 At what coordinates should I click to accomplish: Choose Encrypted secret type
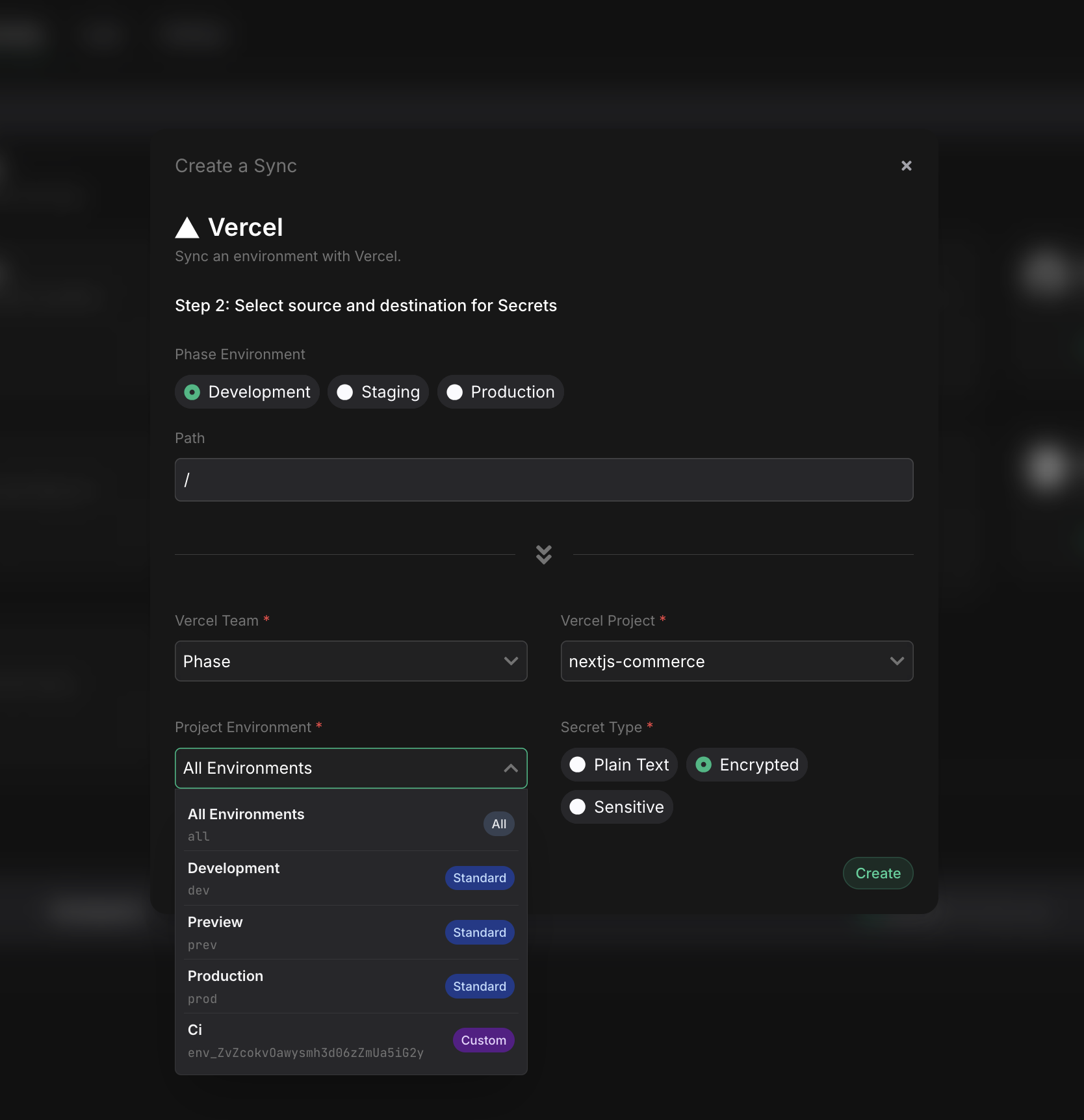pyautogui.click(x=747, y=765)
